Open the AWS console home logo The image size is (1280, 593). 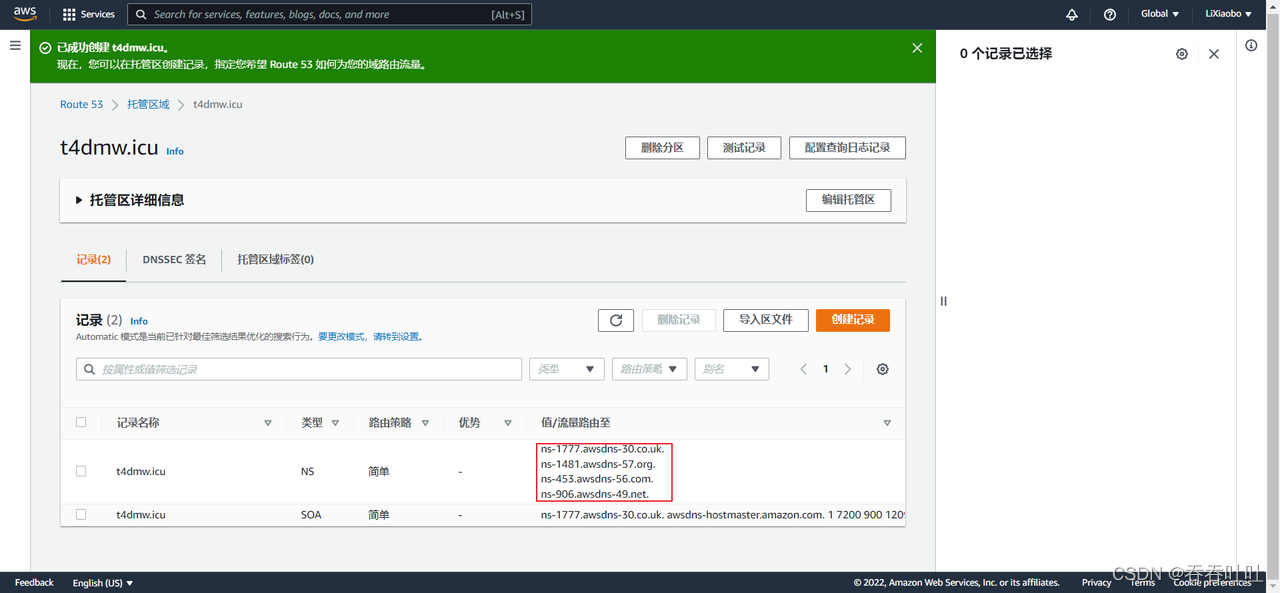click(25, 14)
